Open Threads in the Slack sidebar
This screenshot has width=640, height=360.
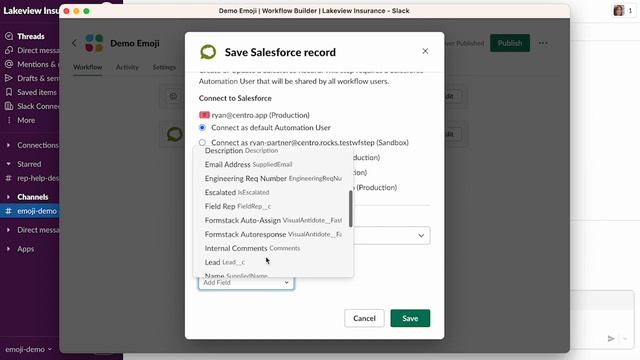point(30,36)
